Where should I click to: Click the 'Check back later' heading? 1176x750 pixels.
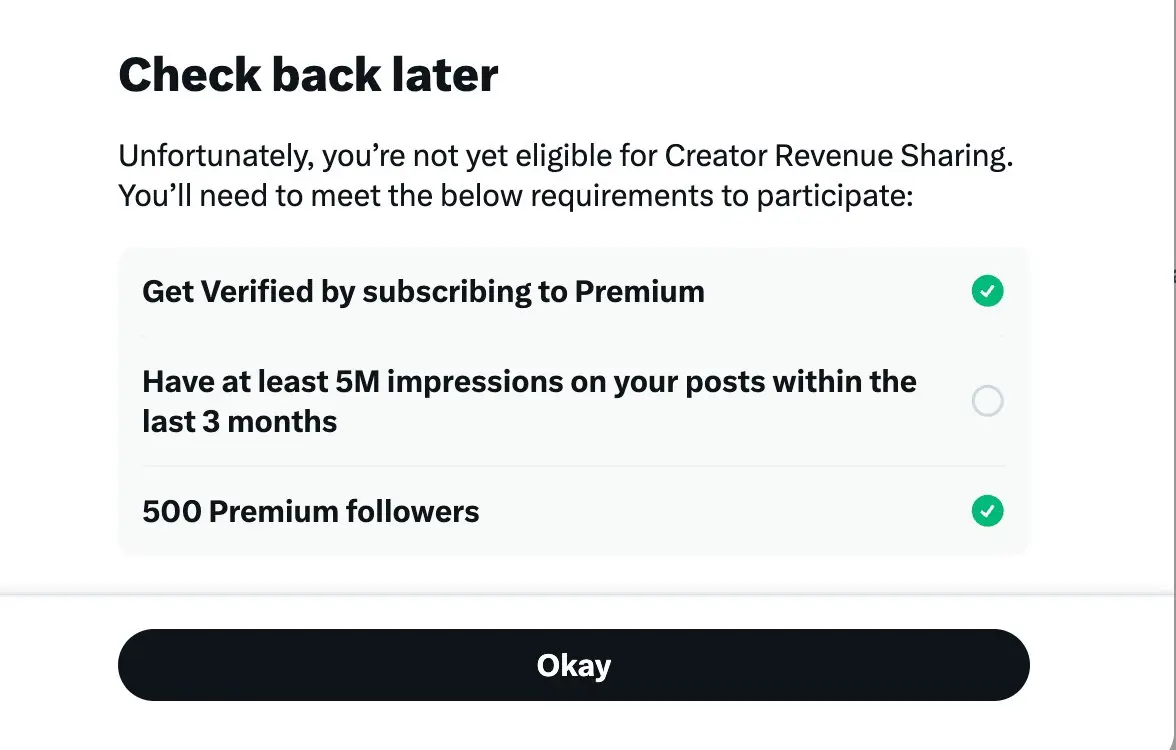308,75
